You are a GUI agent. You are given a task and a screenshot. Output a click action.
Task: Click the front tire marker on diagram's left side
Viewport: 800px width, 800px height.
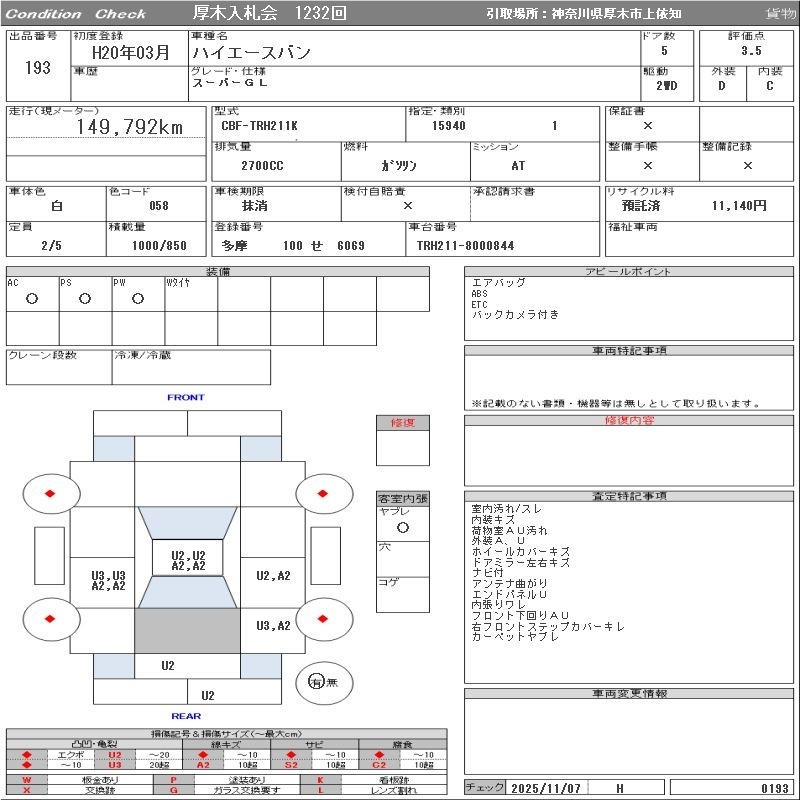(x=50, y=494)
